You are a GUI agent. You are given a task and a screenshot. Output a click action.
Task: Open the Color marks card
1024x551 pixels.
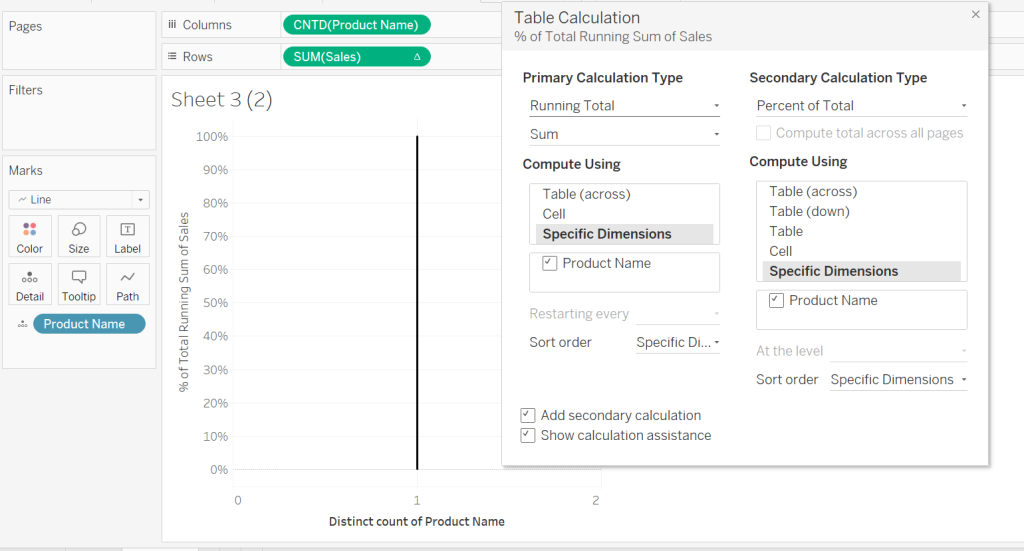pos(29,236)
